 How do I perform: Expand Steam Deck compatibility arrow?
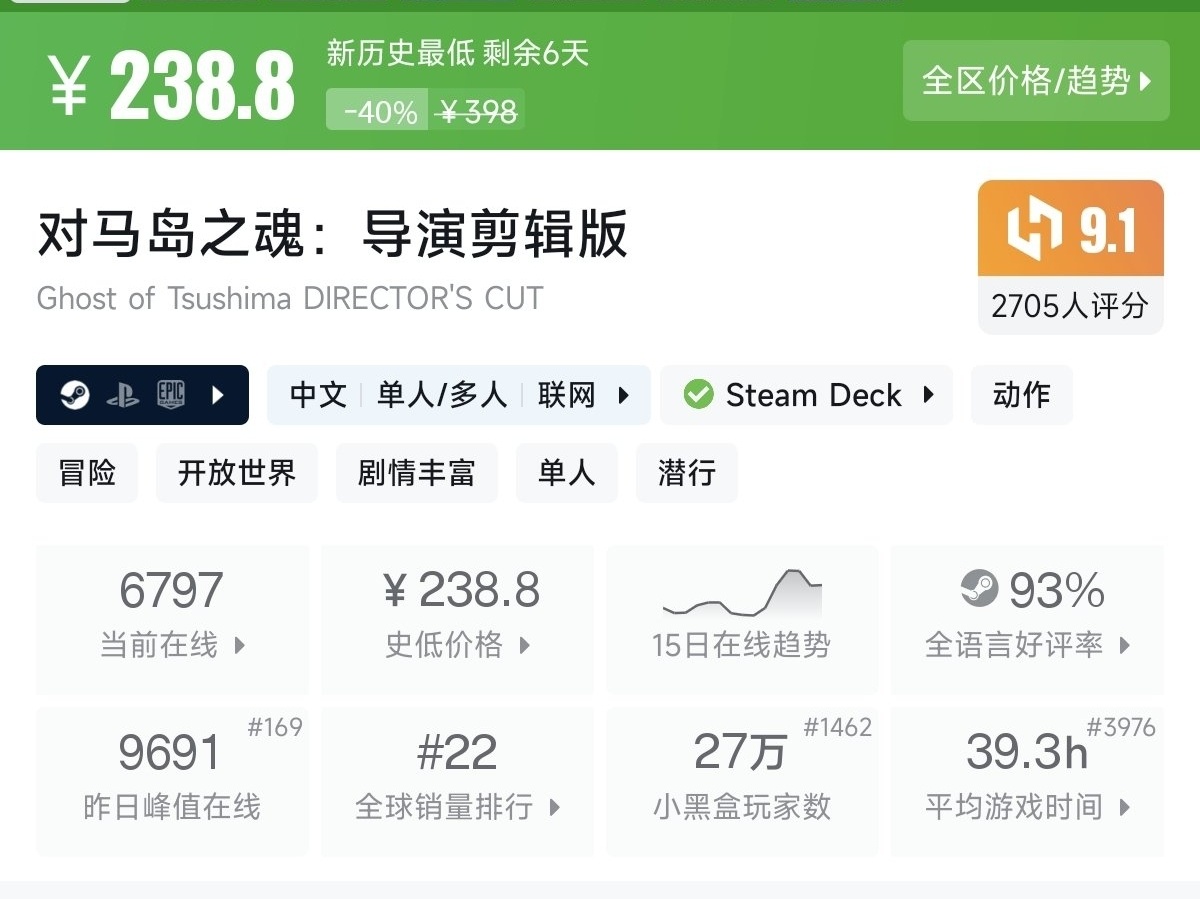click(x=928, y=395)
